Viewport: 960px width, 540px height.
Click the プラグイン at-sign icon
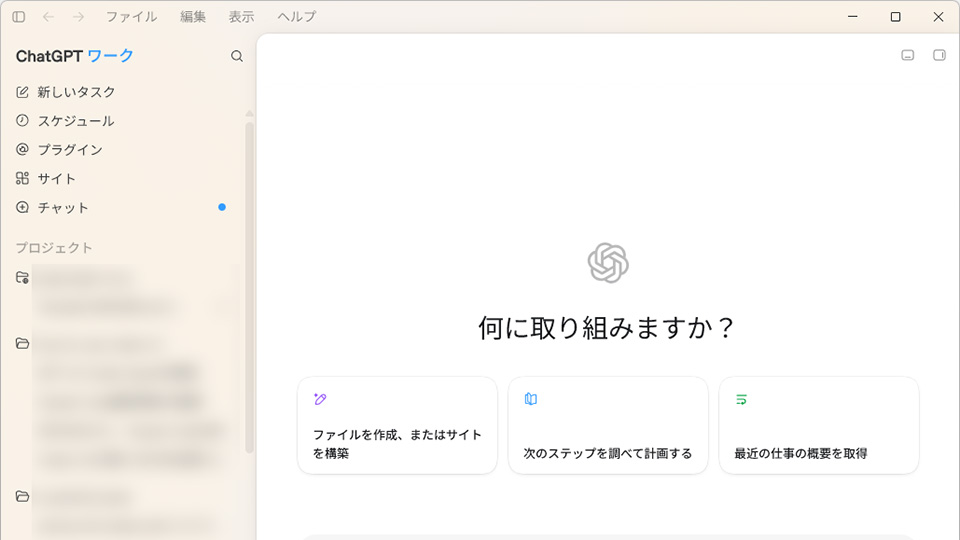(22, 149)
